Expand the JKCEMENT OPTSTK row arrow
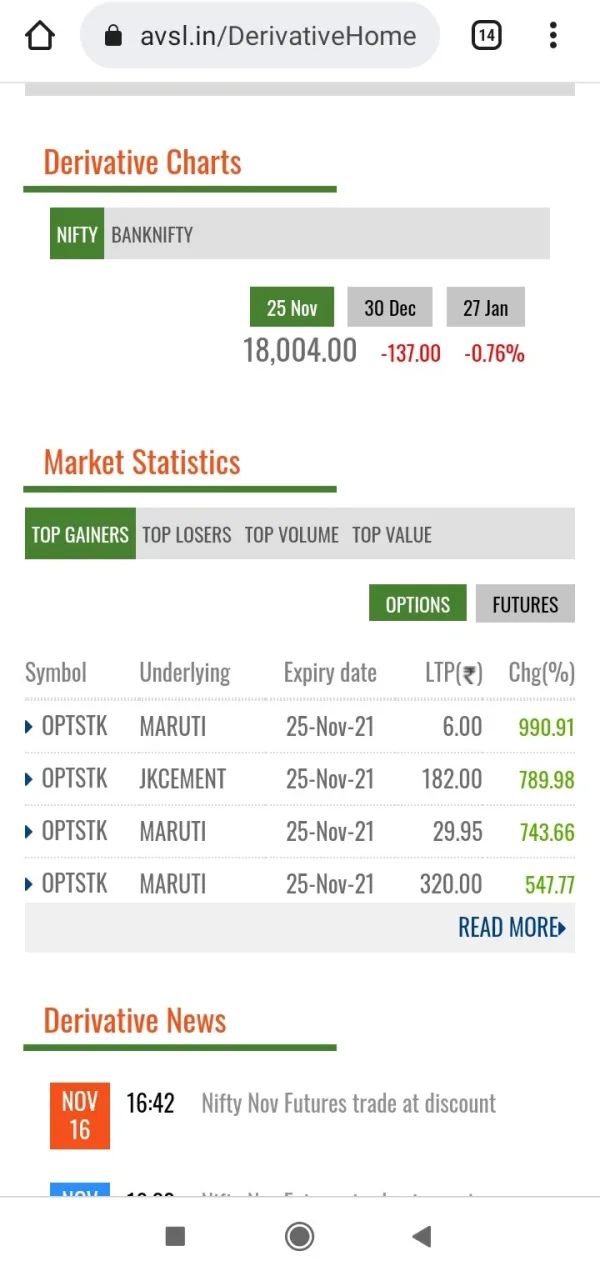This screenshot has width=600, height=1276. point(29,779)
